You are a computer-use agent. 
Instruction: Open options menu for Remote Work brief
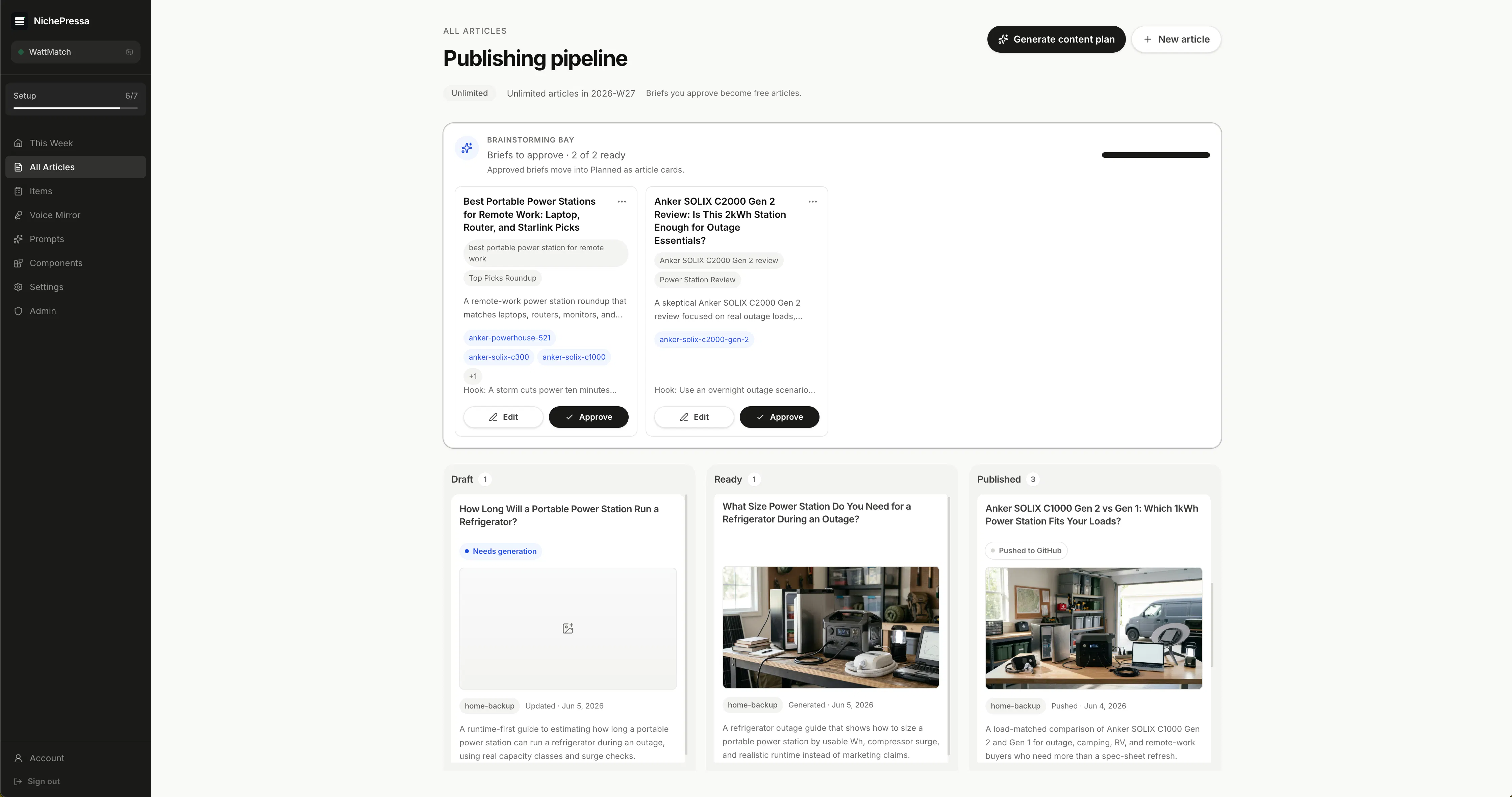(x=622, y=201)
